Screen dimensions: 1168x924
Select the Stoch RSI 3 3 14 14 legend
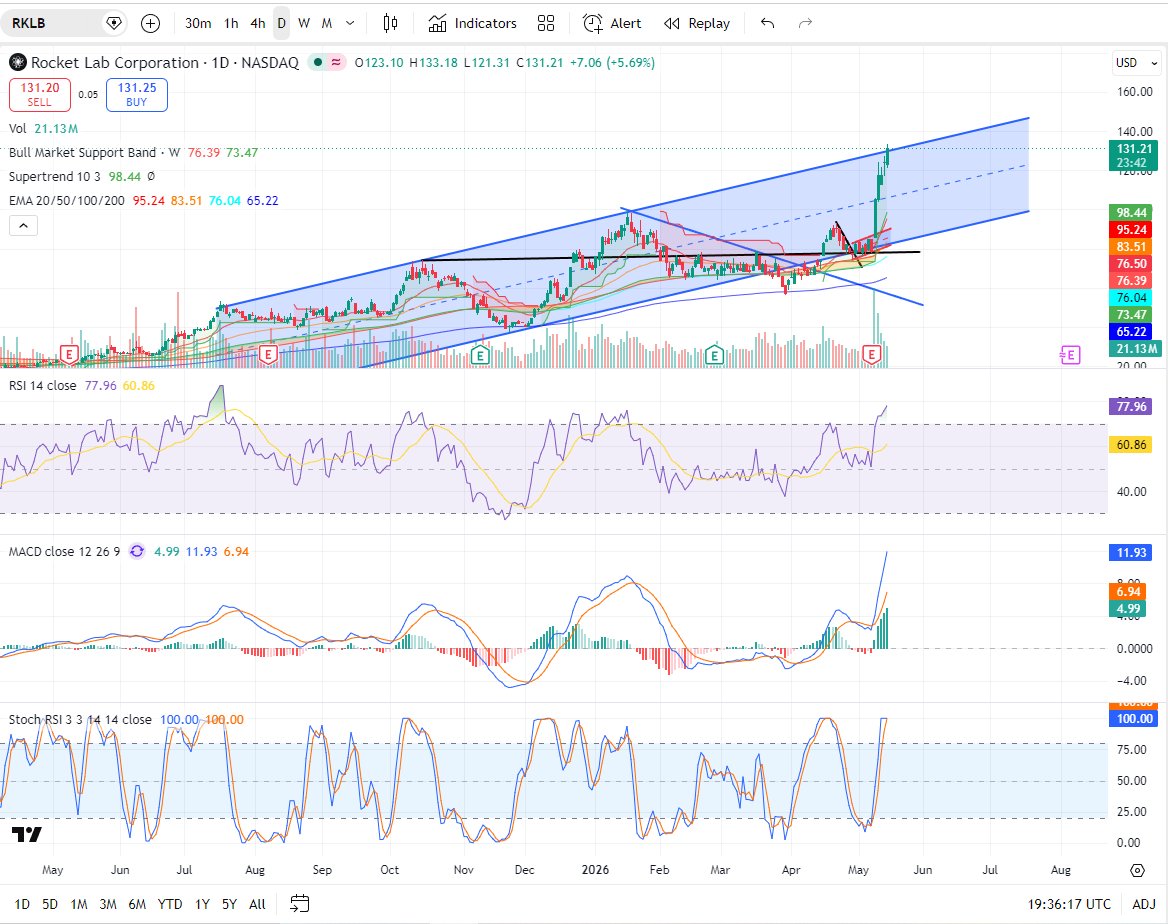80,719
